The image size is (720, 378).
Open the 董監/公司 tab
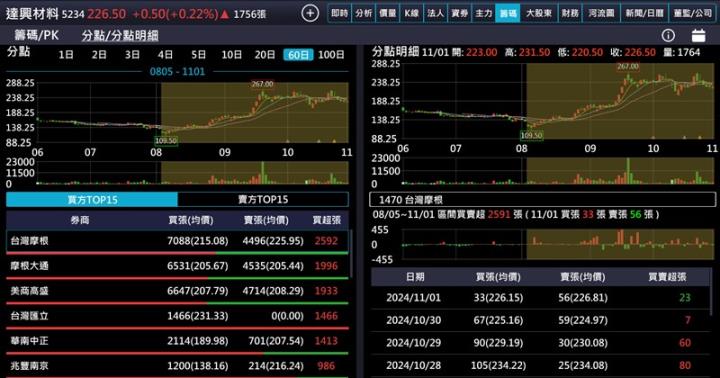pyautogui.click(x=692, y=13)
